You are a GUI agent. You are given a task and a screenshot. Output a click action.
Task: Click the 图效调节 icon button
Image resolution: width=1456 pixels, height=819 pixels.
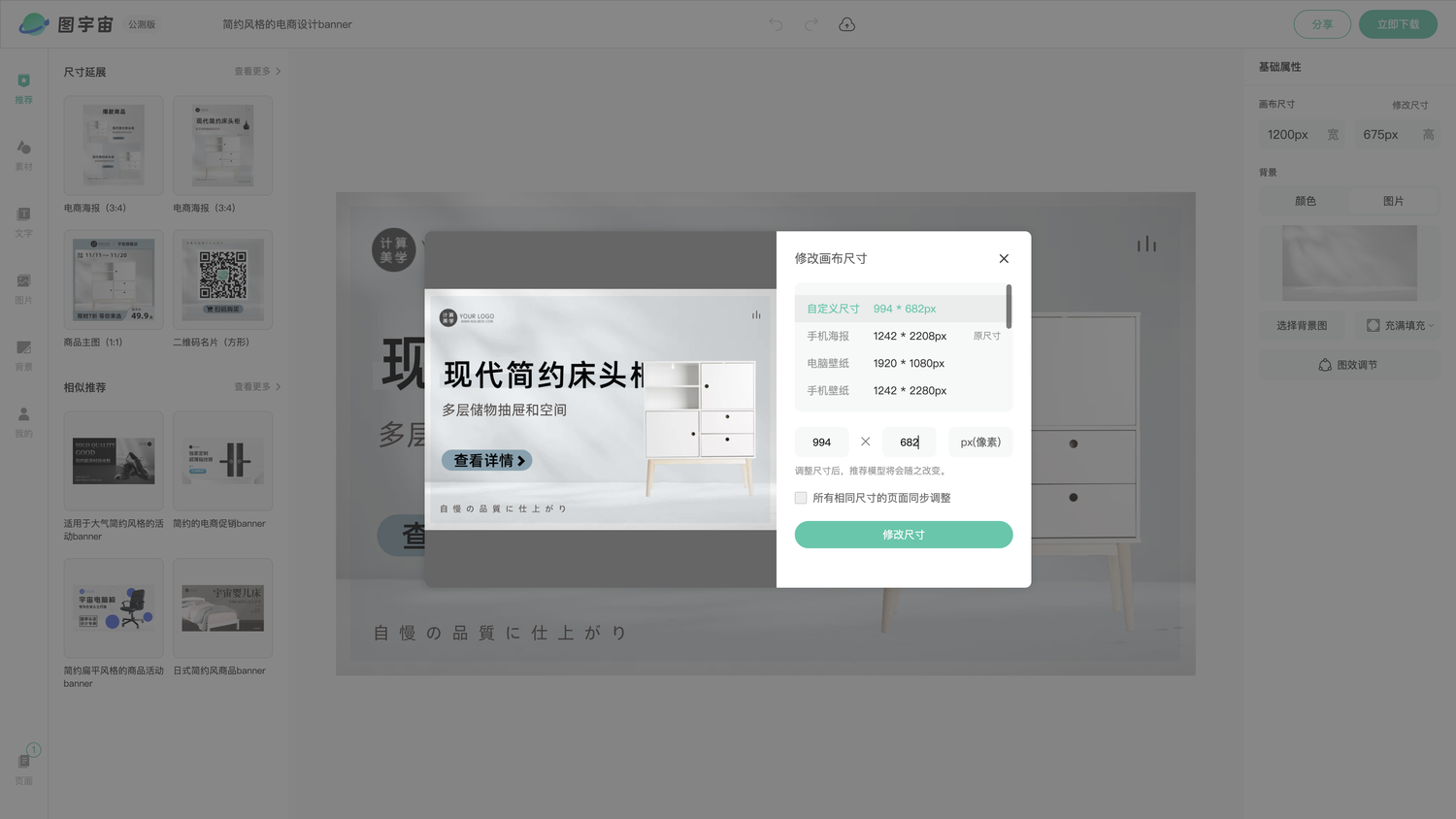(1349, 365)
